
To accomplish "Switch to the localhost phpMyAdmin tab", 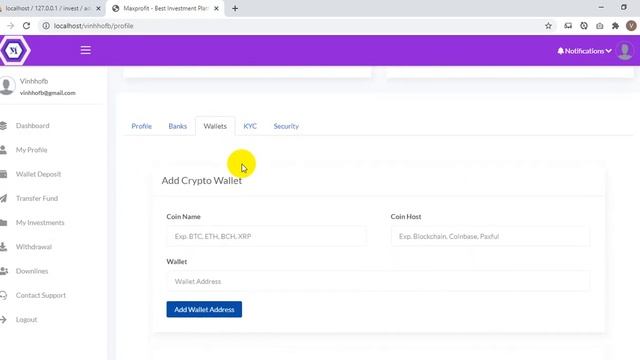I will [49, 8].
